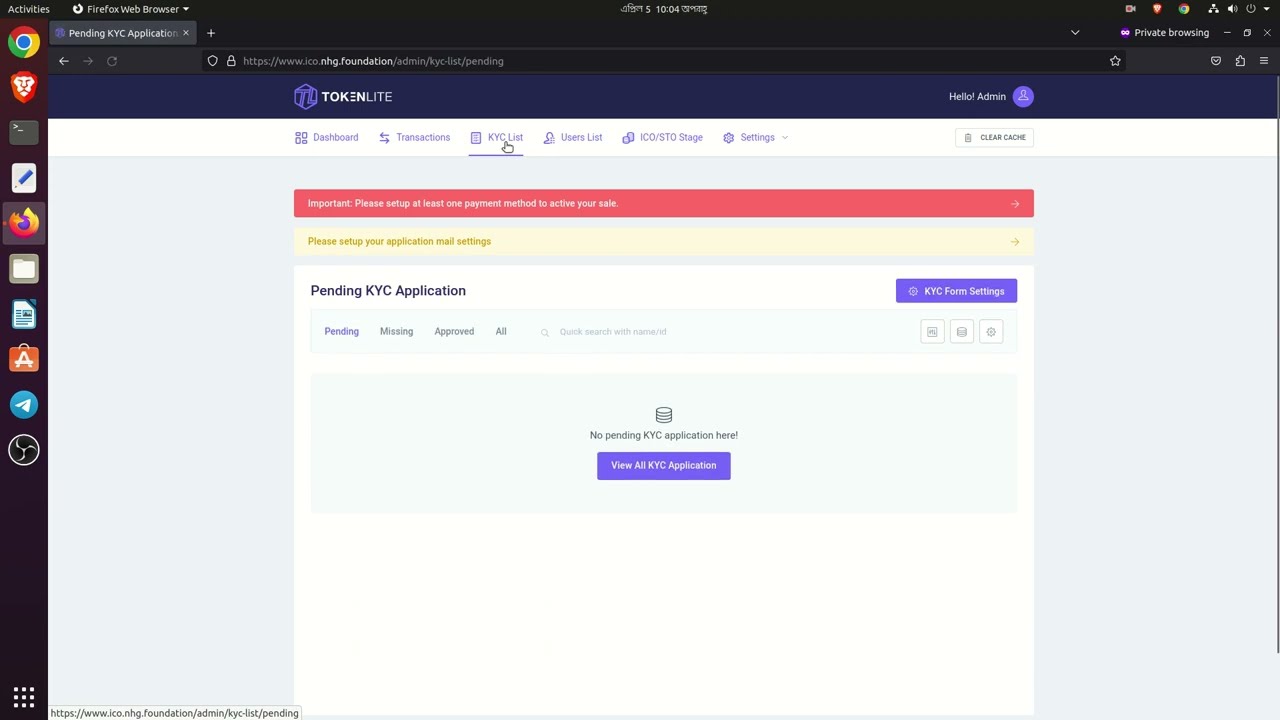Open the system status menu arrow

coord(1268,9)
